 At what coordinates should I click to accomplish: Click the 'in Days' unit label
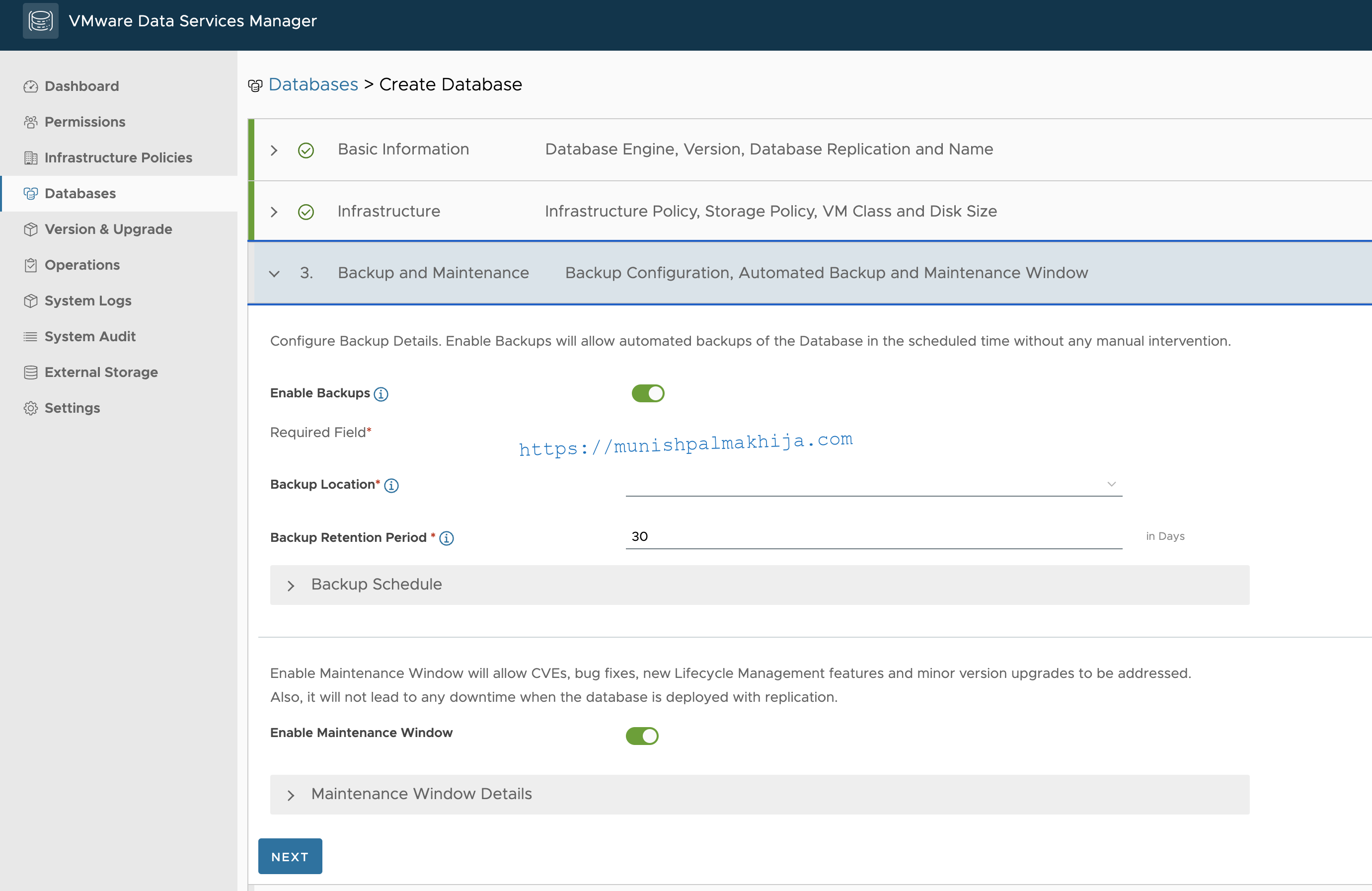coord(1165,536)
